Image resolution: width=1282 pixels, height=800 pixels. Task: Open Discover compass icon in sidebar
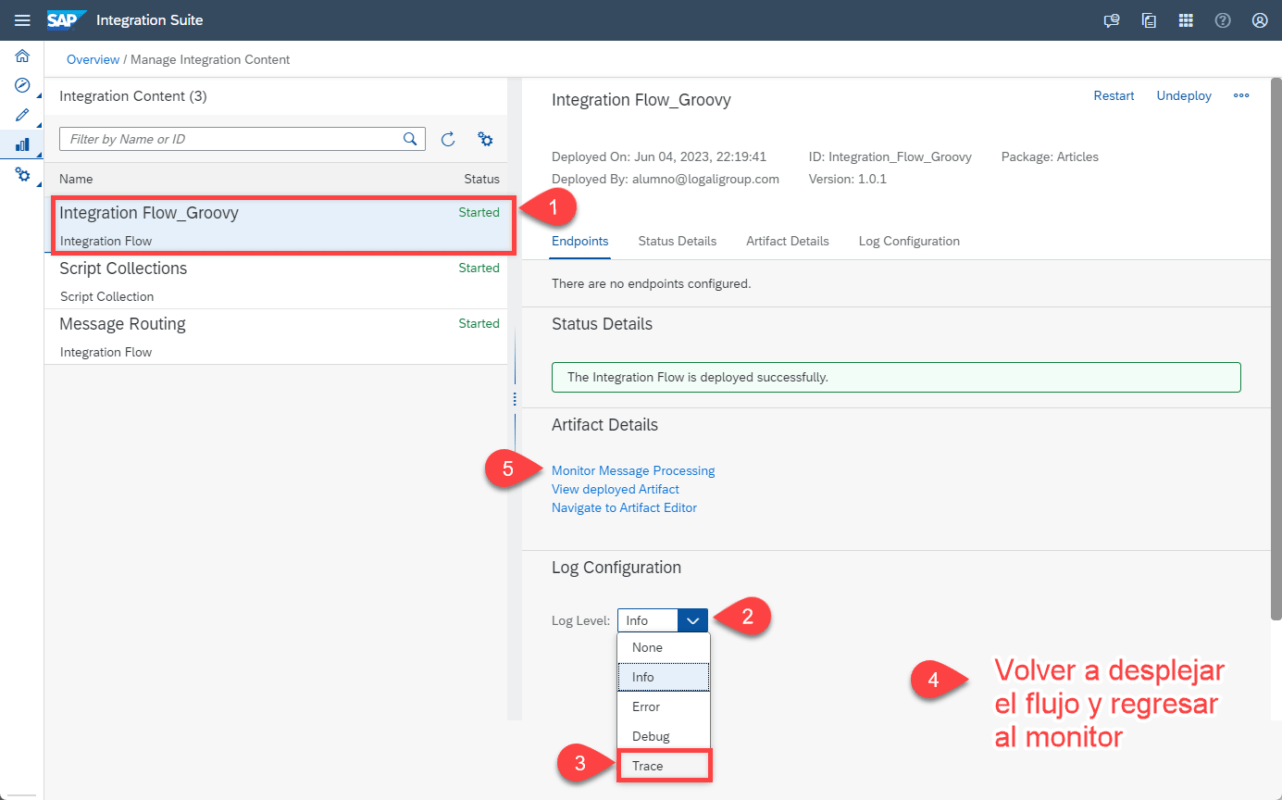(x=22, y=86)
